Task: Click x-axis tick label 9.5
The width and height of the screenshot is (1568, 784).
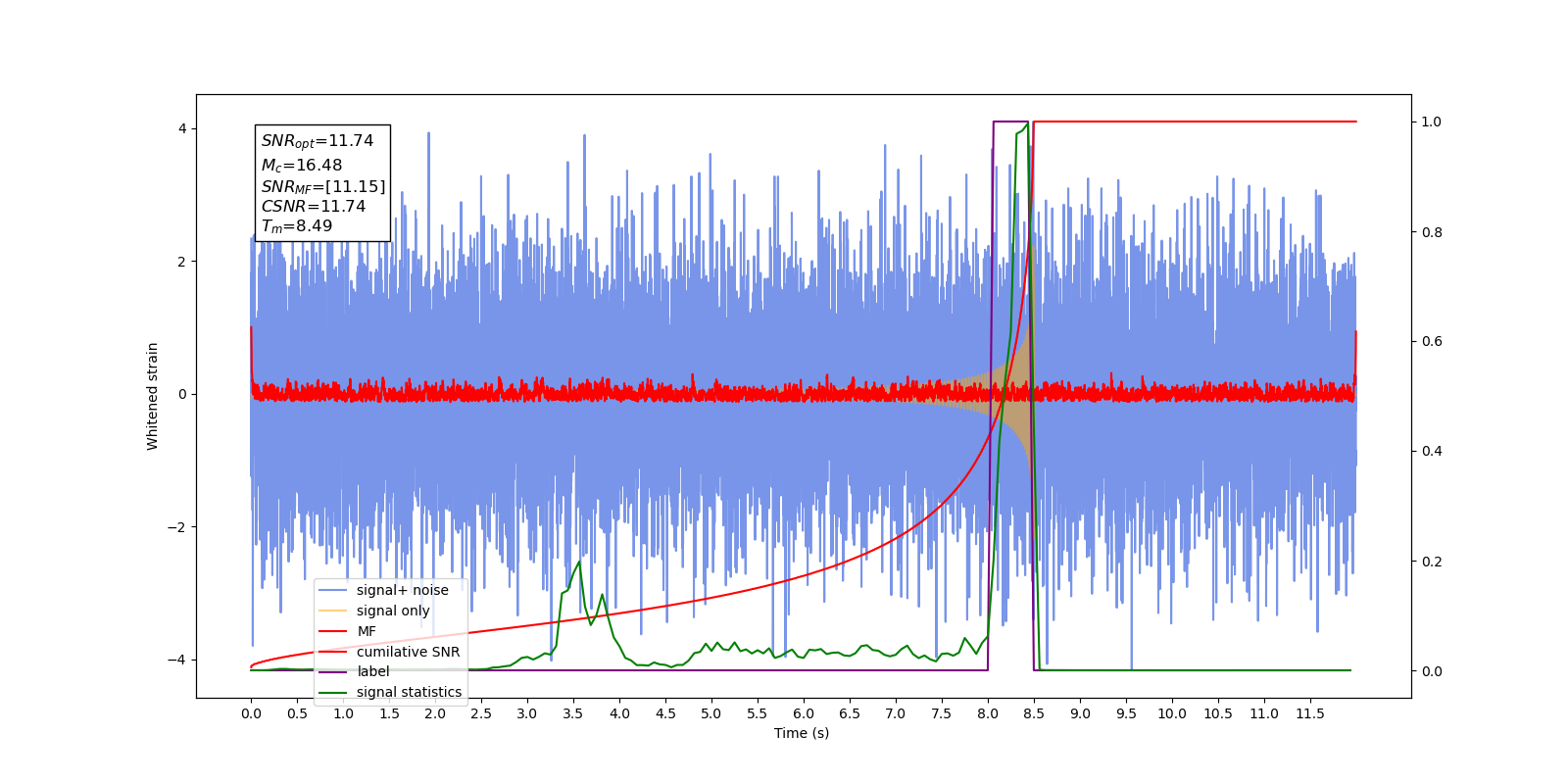Action: pos(1126,713)
